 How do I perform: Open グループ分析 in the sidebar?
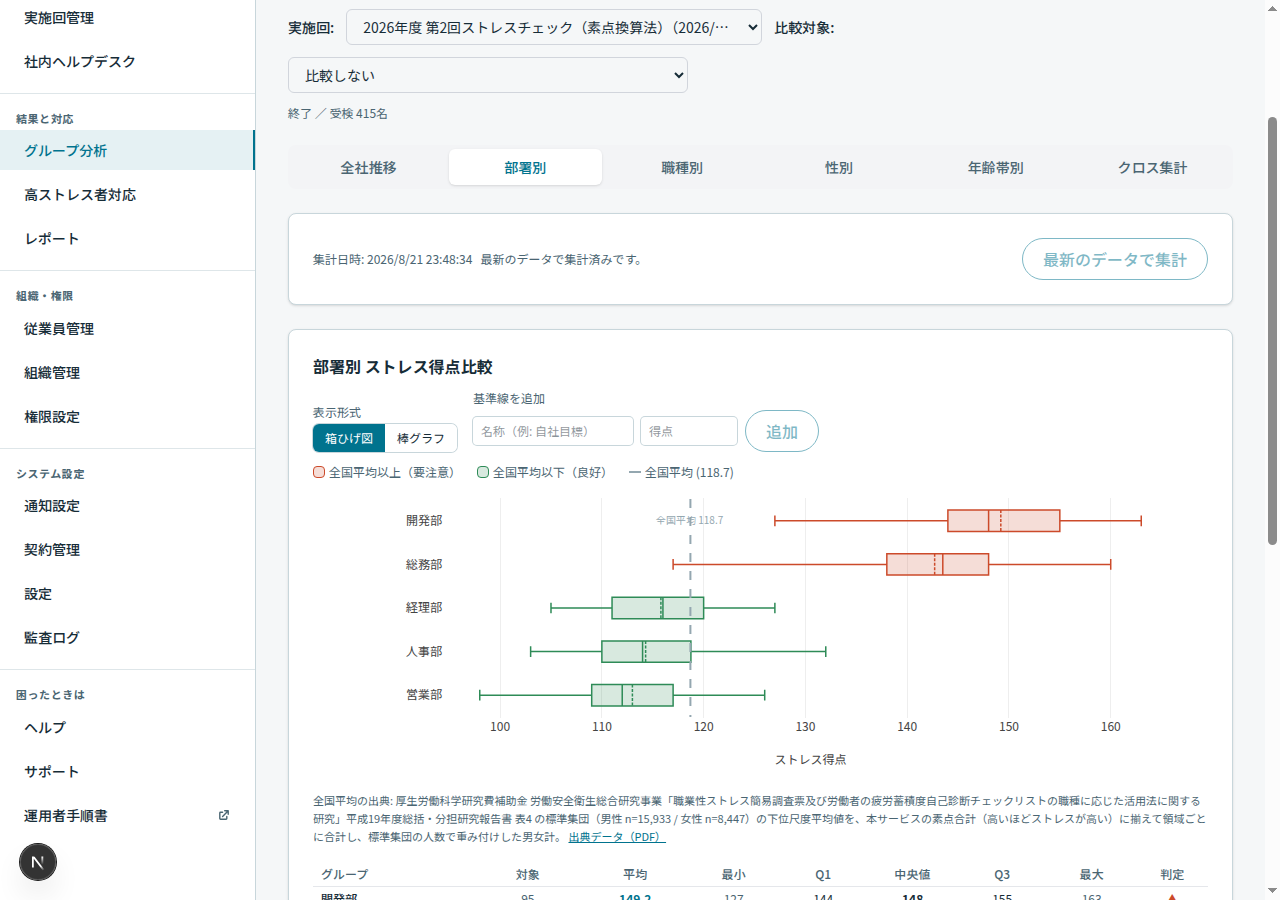(x=127, y=150)
